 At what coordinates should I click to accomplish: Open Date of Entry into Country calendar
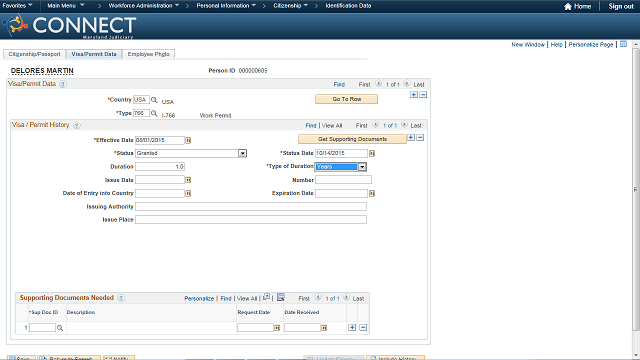tap(188, 193)
